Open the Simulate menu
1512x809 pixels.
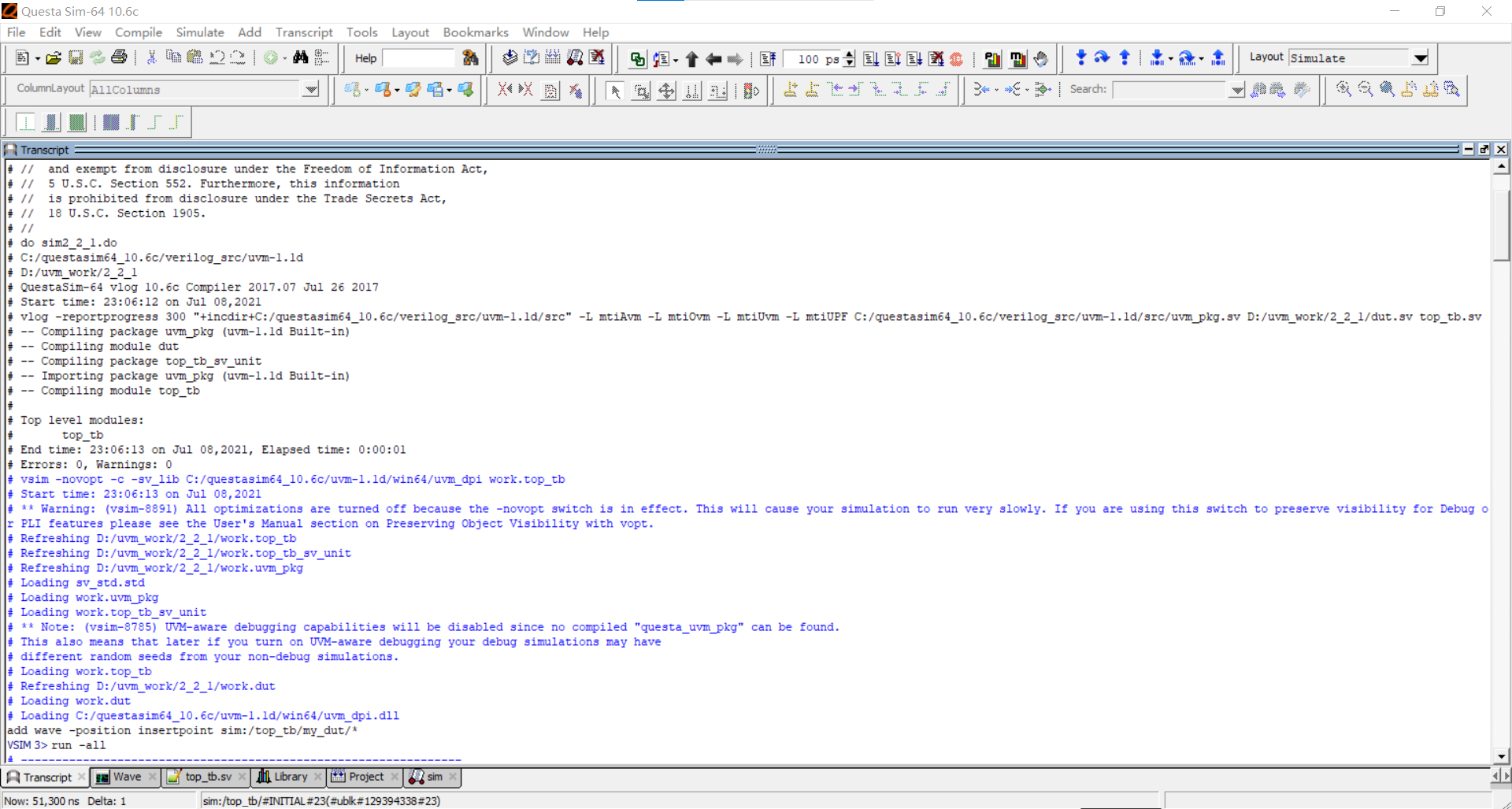pos(199,32)
